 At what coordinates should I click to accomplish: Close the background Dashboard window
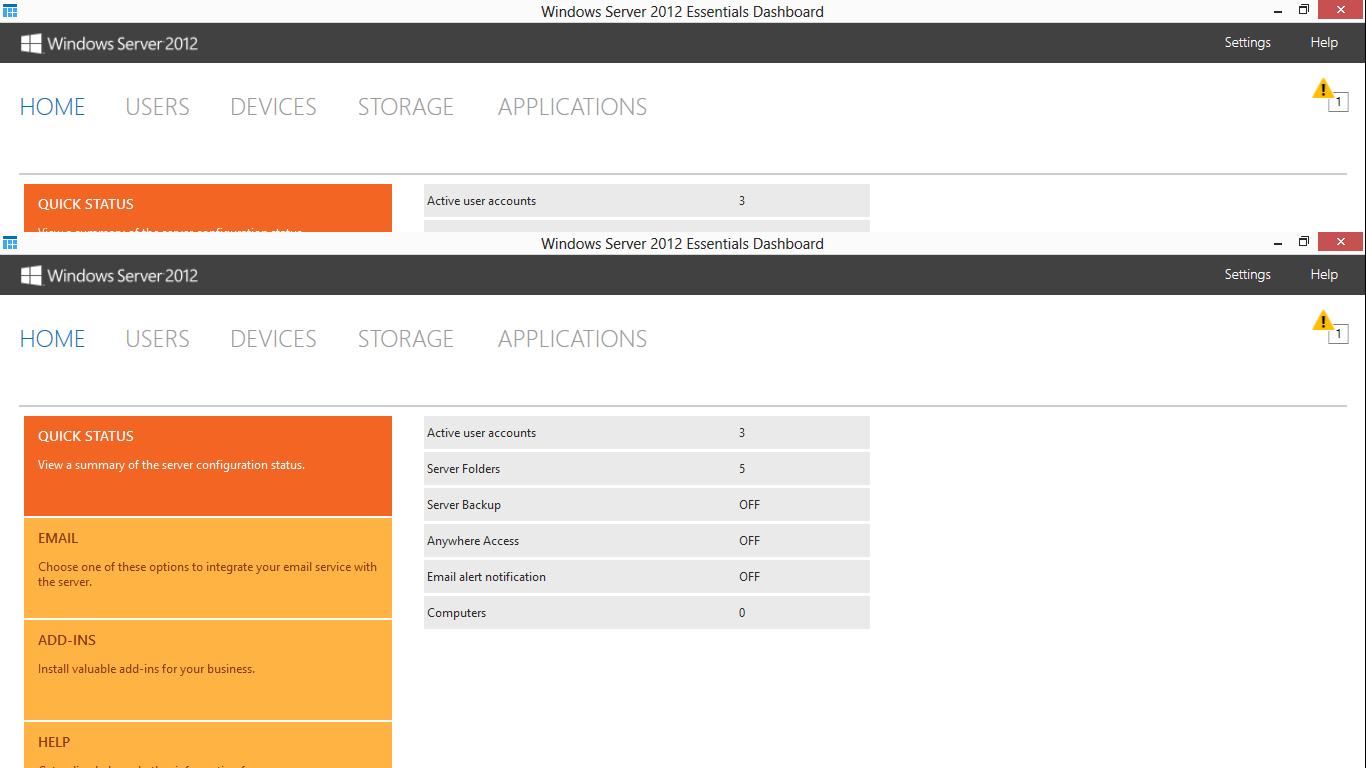[x=1340, y=9]
